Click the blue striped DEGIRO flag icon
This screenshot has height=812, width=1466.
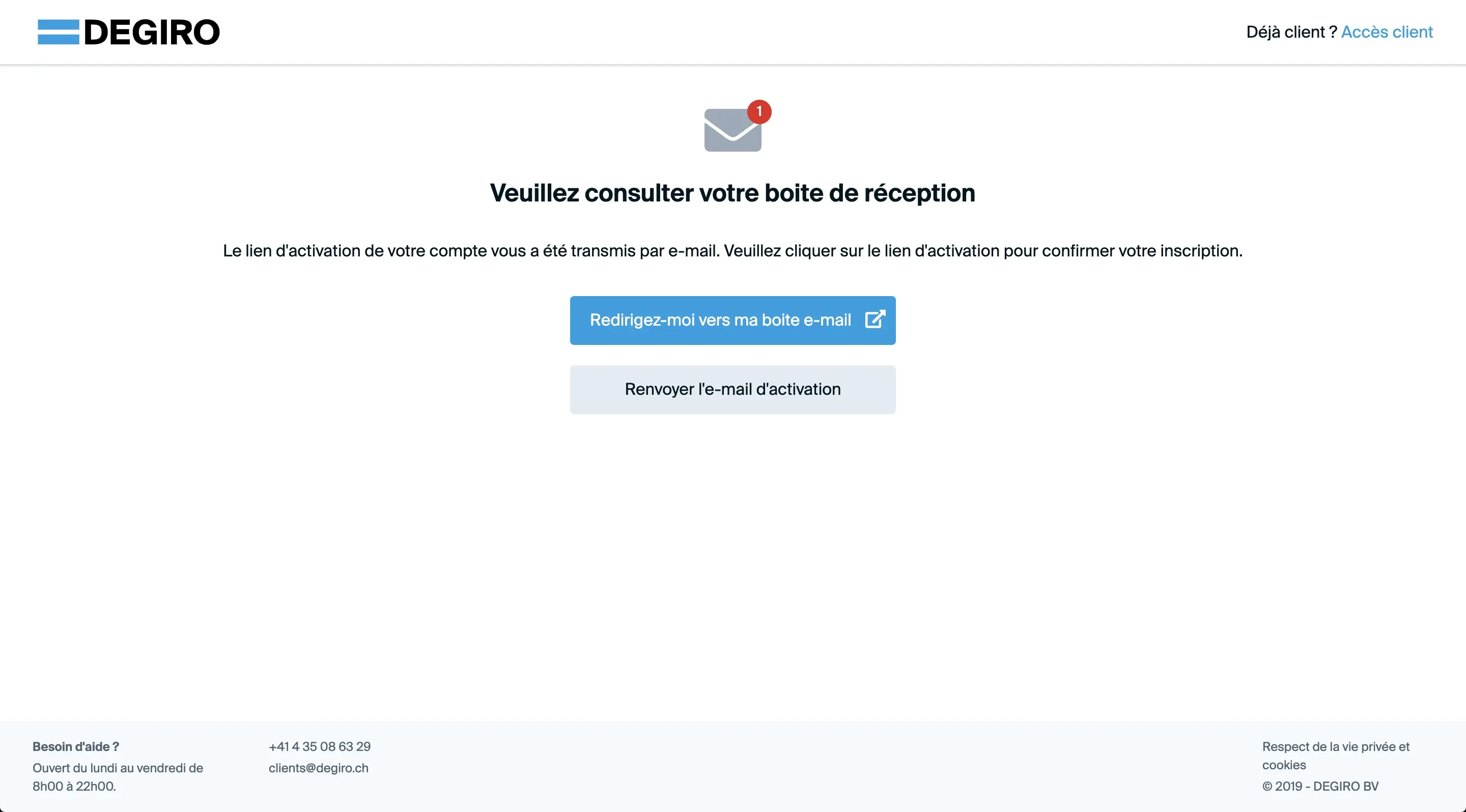58,32
